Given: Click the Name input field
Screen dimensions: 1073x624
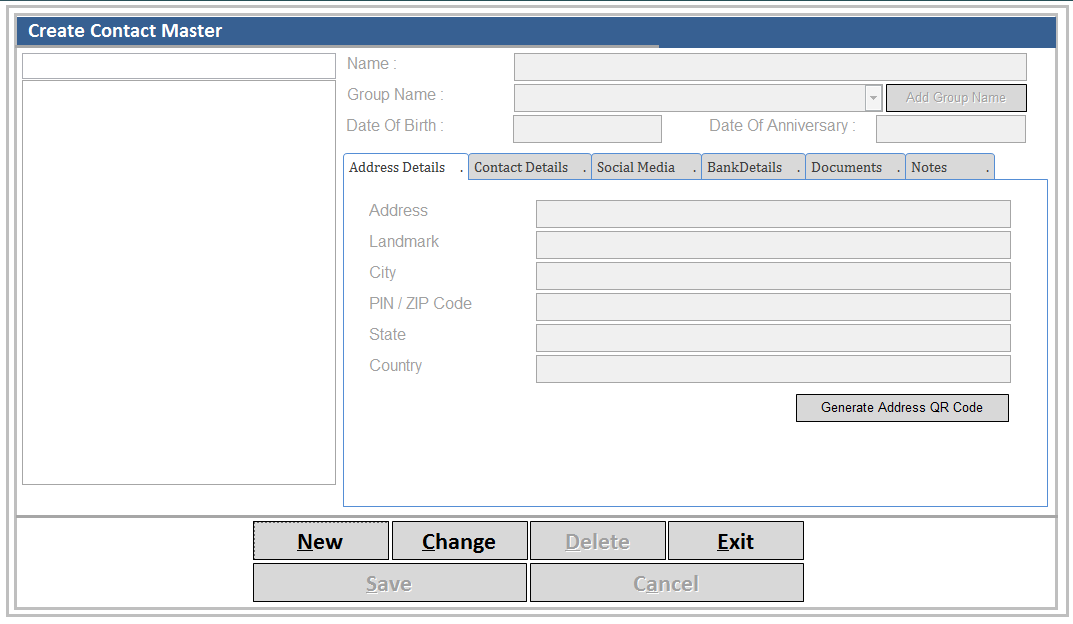Looking at the screenshot, I should point(769,67).
